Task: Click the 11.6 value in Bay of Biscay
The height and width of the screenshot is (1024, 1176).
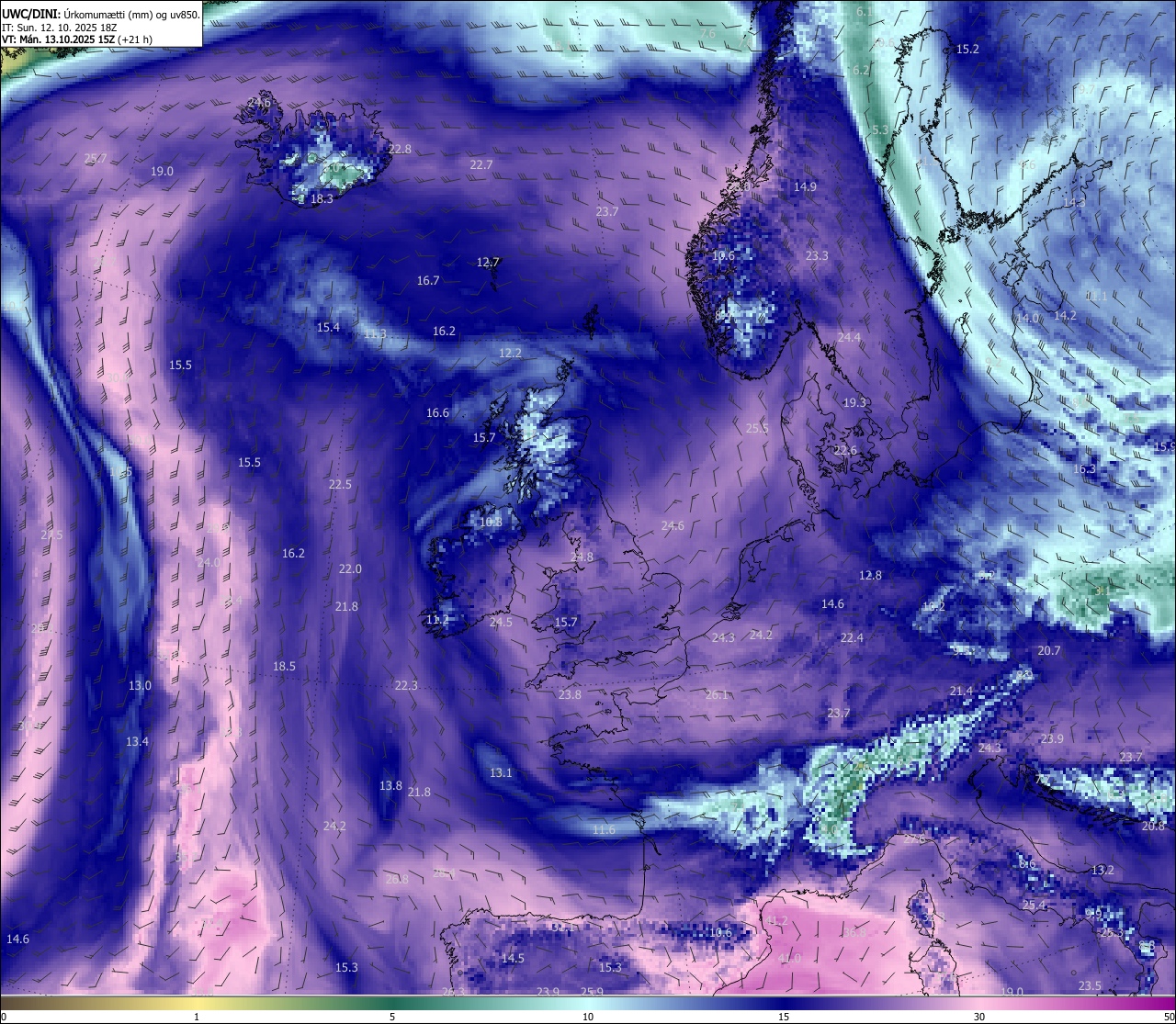Action: click(x=604, y=829)
